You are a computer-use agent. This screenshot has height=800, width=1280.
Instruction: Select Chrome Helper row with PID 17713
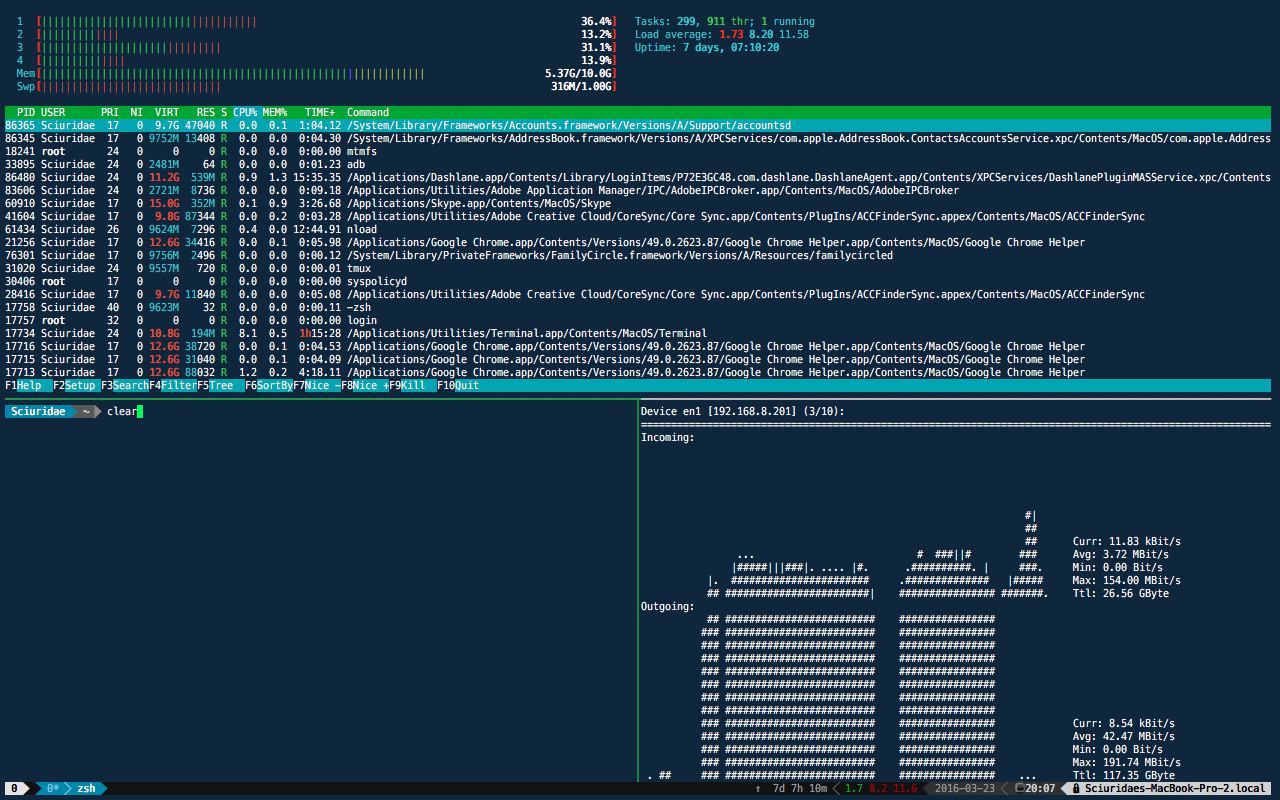(638, 372)
